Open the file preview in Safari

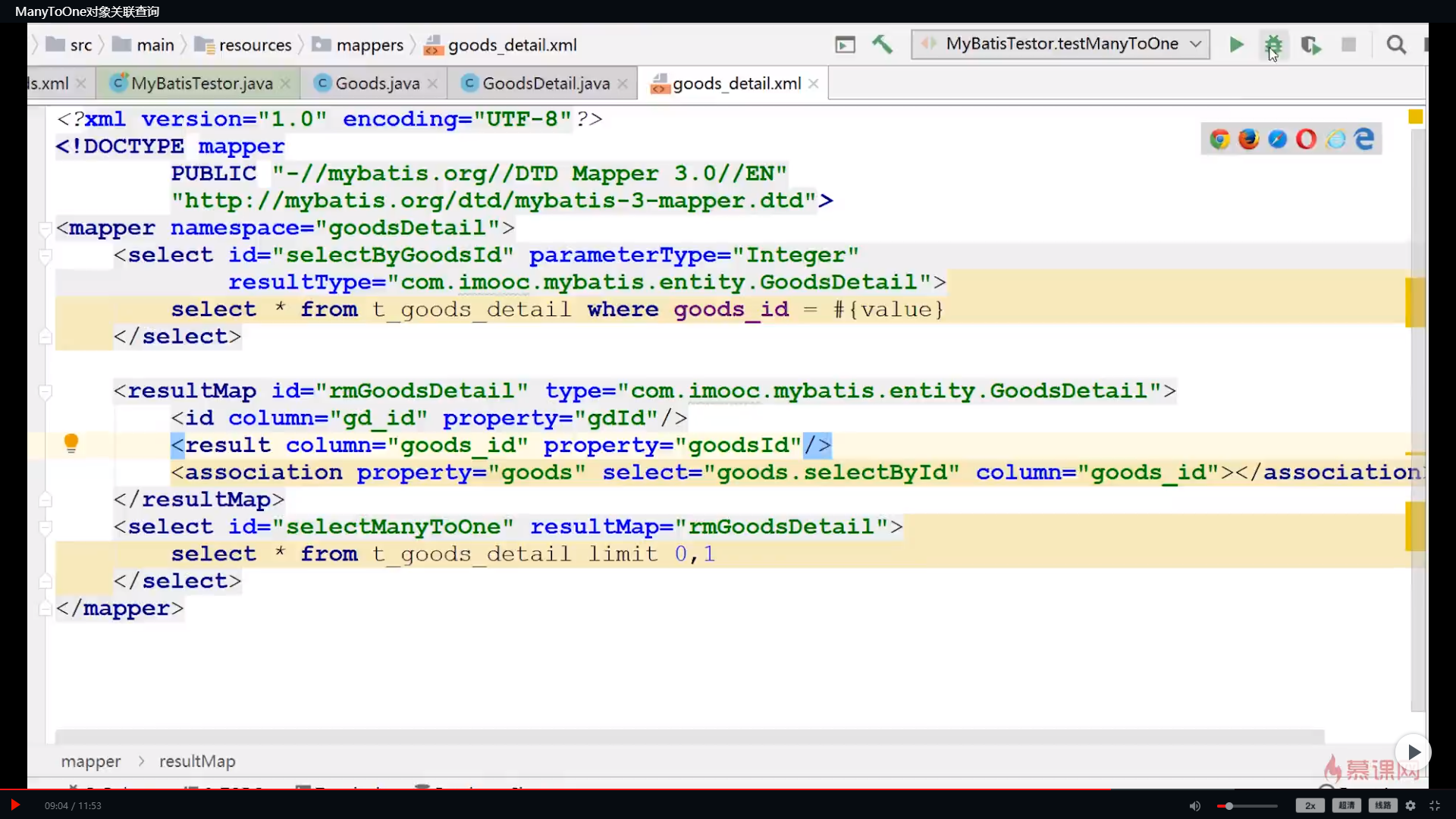pyautogui.click(x=1277, y=139)
